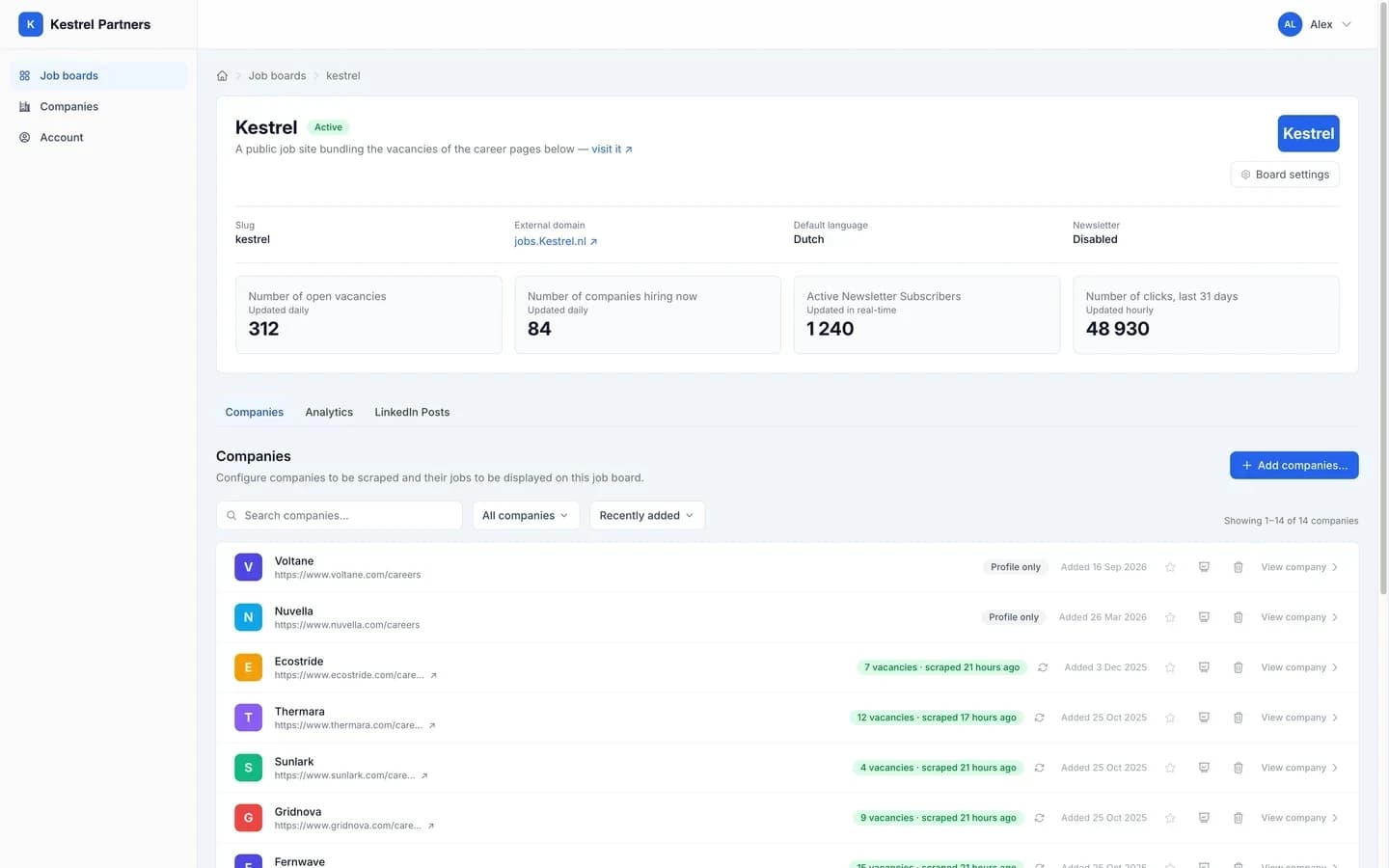The height and width of the screenshot is (868, 1389).
Task: Go to home via breadcrumb house icon
Action: 222,75
